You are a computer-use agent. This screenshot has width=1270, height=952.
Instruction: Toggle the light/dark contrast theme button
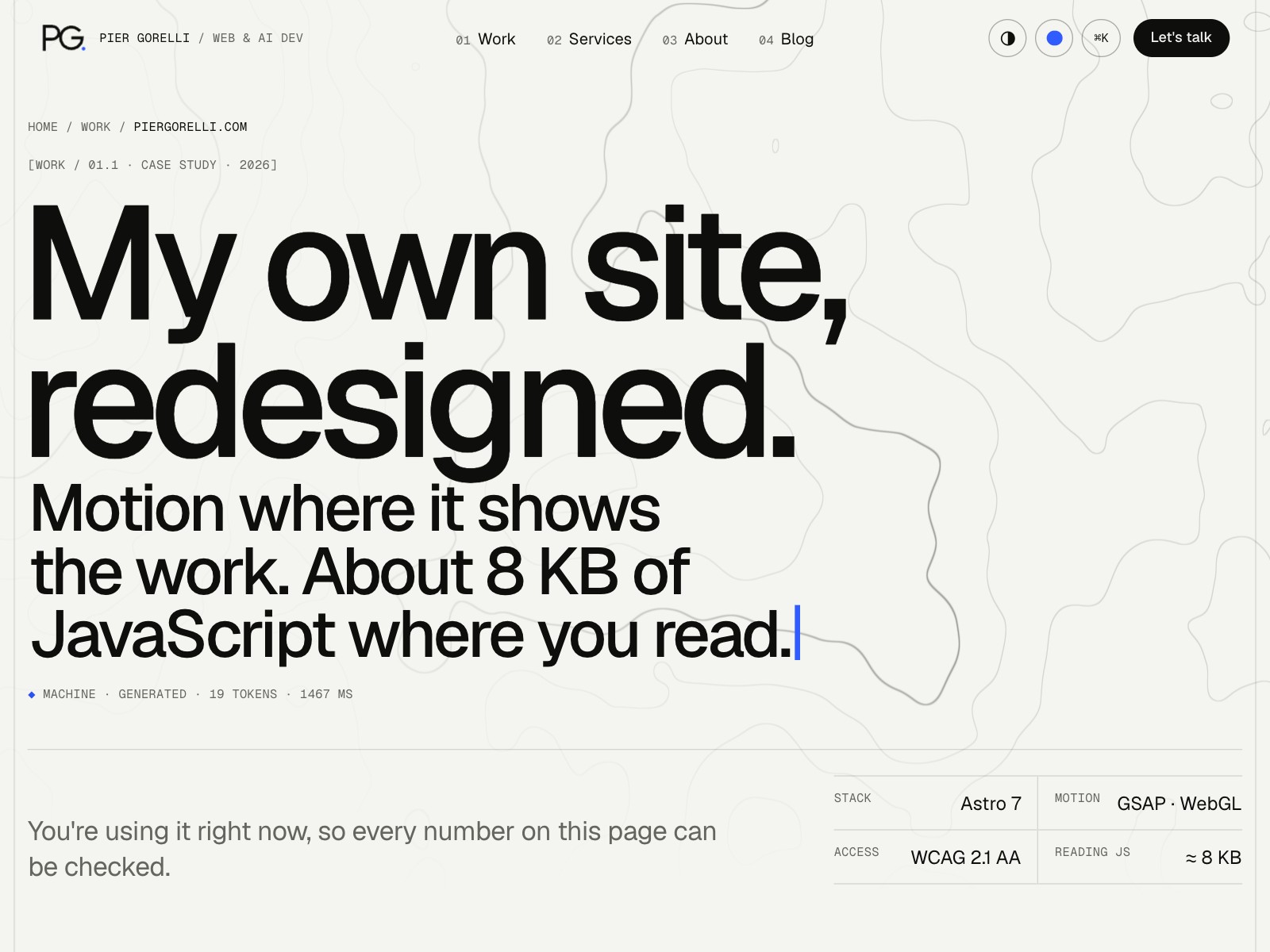(x=1007, y=38)
